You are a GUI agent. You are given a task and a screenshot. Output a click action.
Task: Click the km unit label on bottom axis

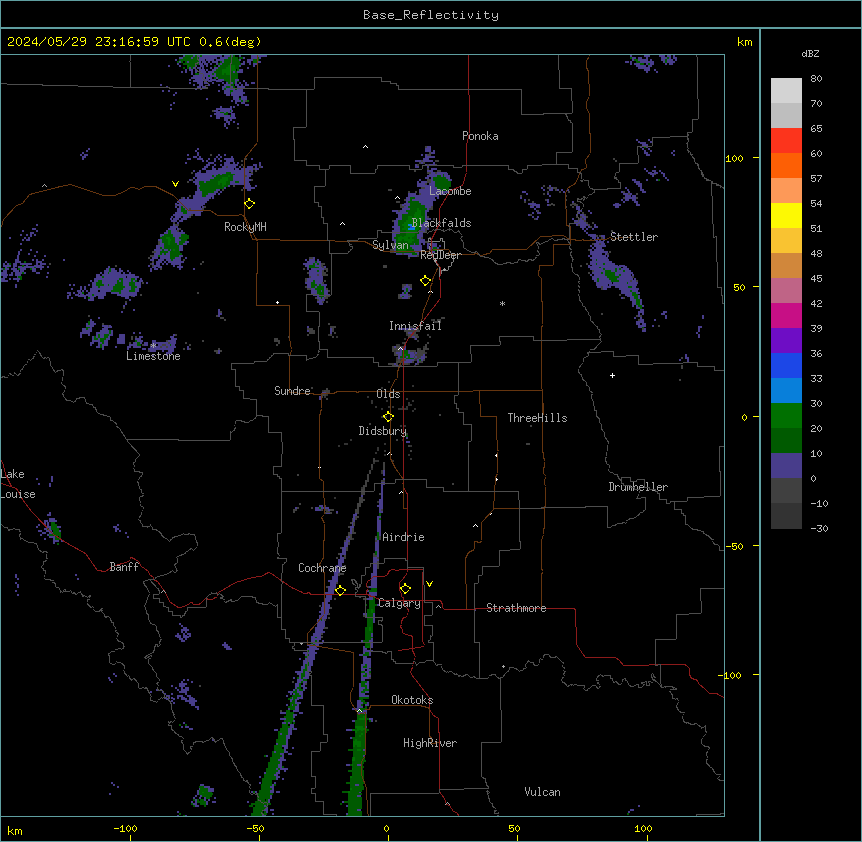(15, 830)
